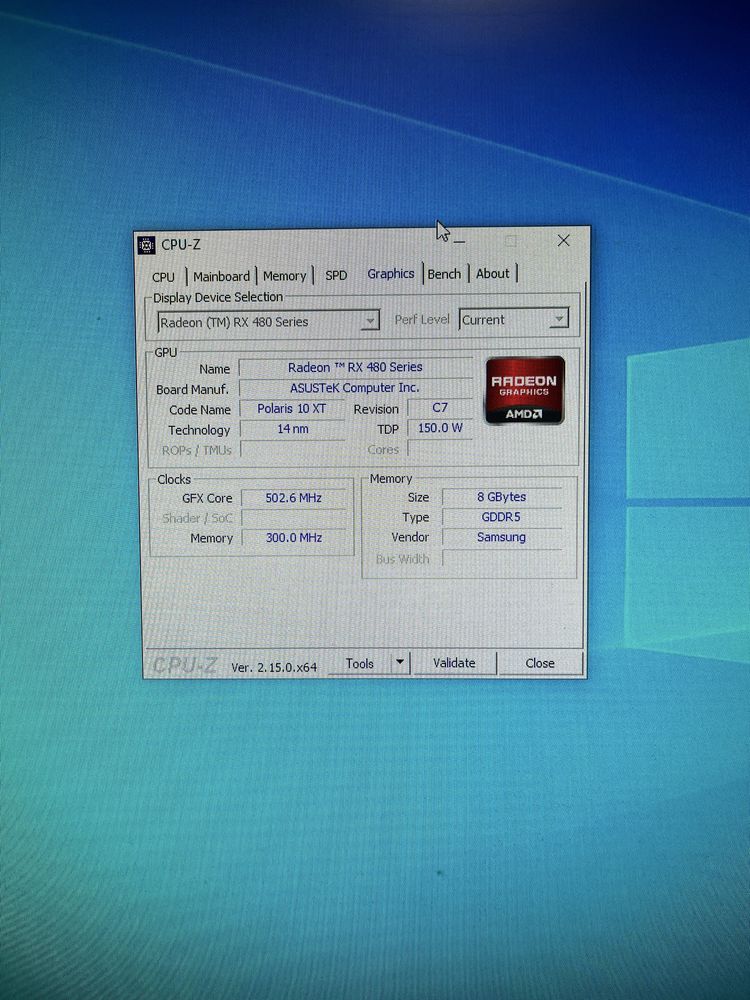Click the GFX Core clock 502.6 MHz

[294, 498]
